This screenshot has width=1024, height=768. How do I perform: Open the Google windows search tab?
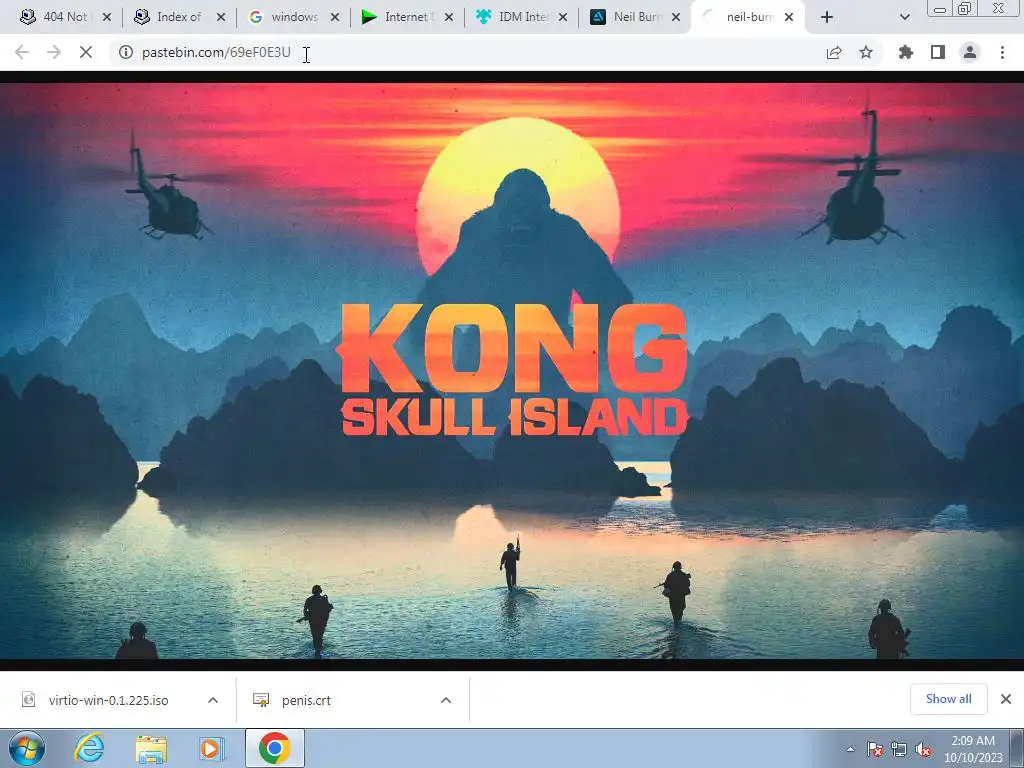point(292,17)
